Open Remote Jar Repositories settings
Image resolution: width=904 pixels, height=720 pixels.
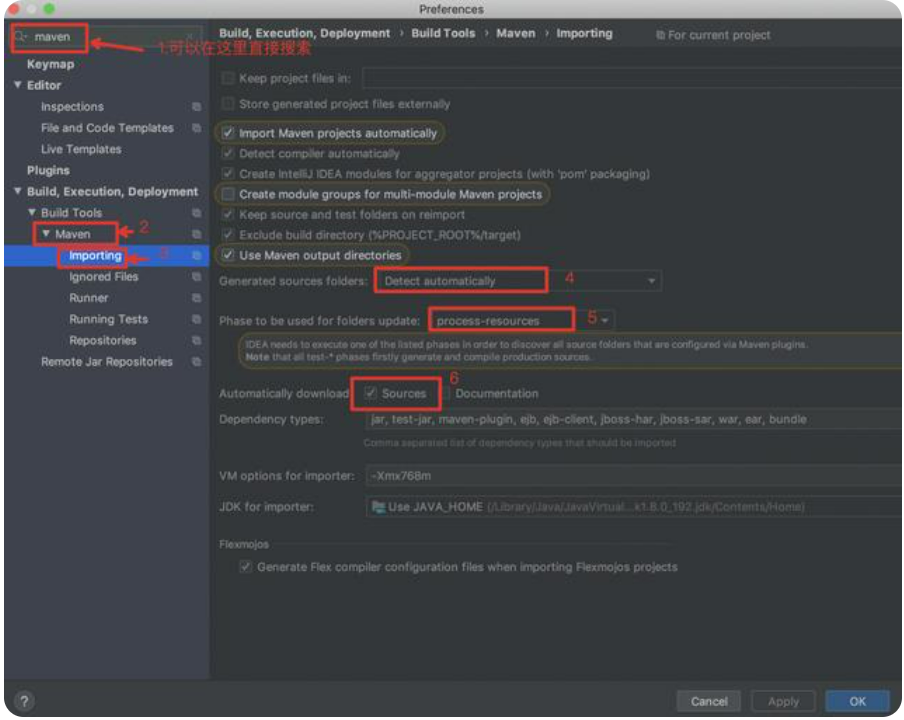107,362
